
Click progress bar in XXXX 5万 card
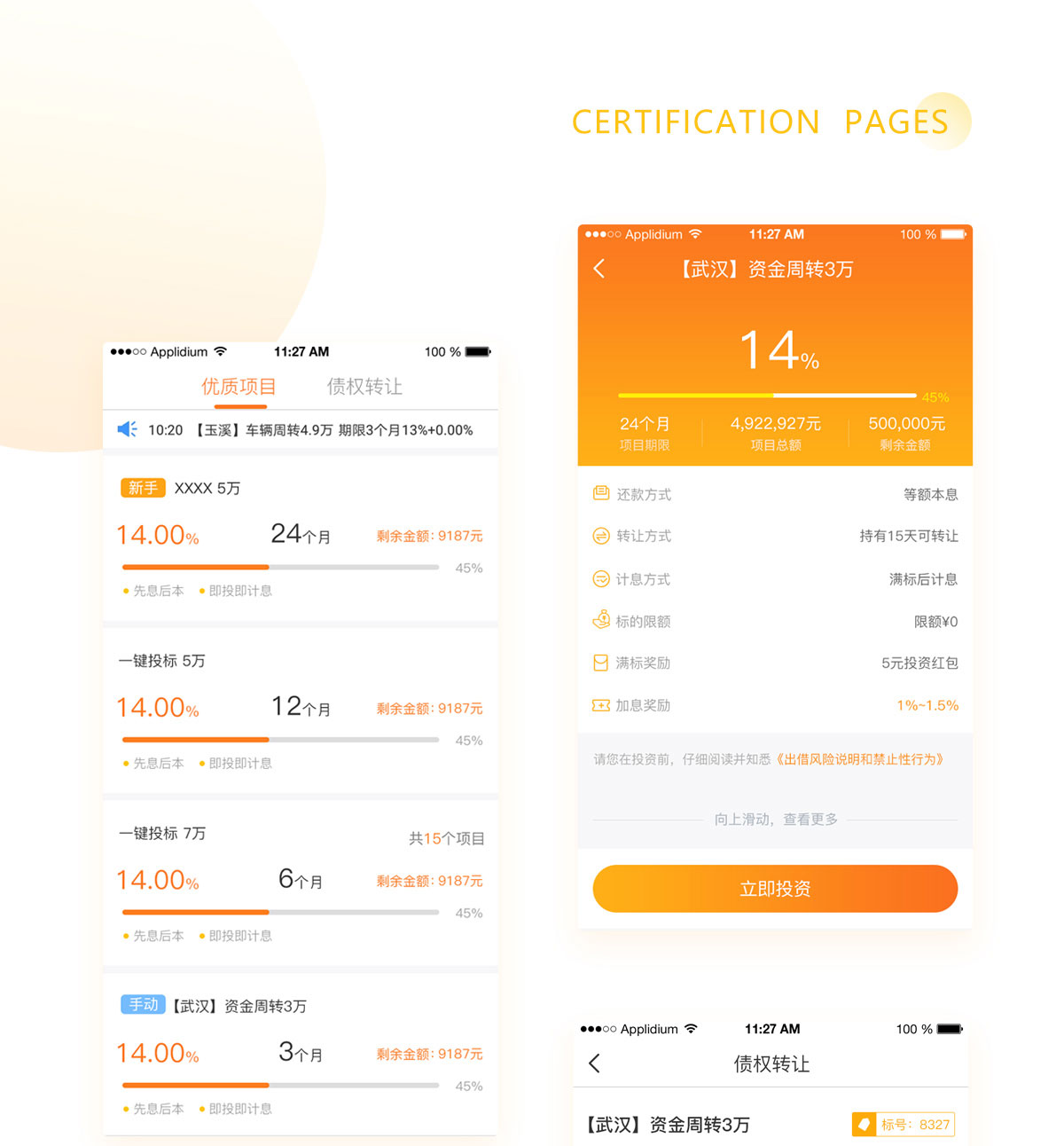pos(280,567)
